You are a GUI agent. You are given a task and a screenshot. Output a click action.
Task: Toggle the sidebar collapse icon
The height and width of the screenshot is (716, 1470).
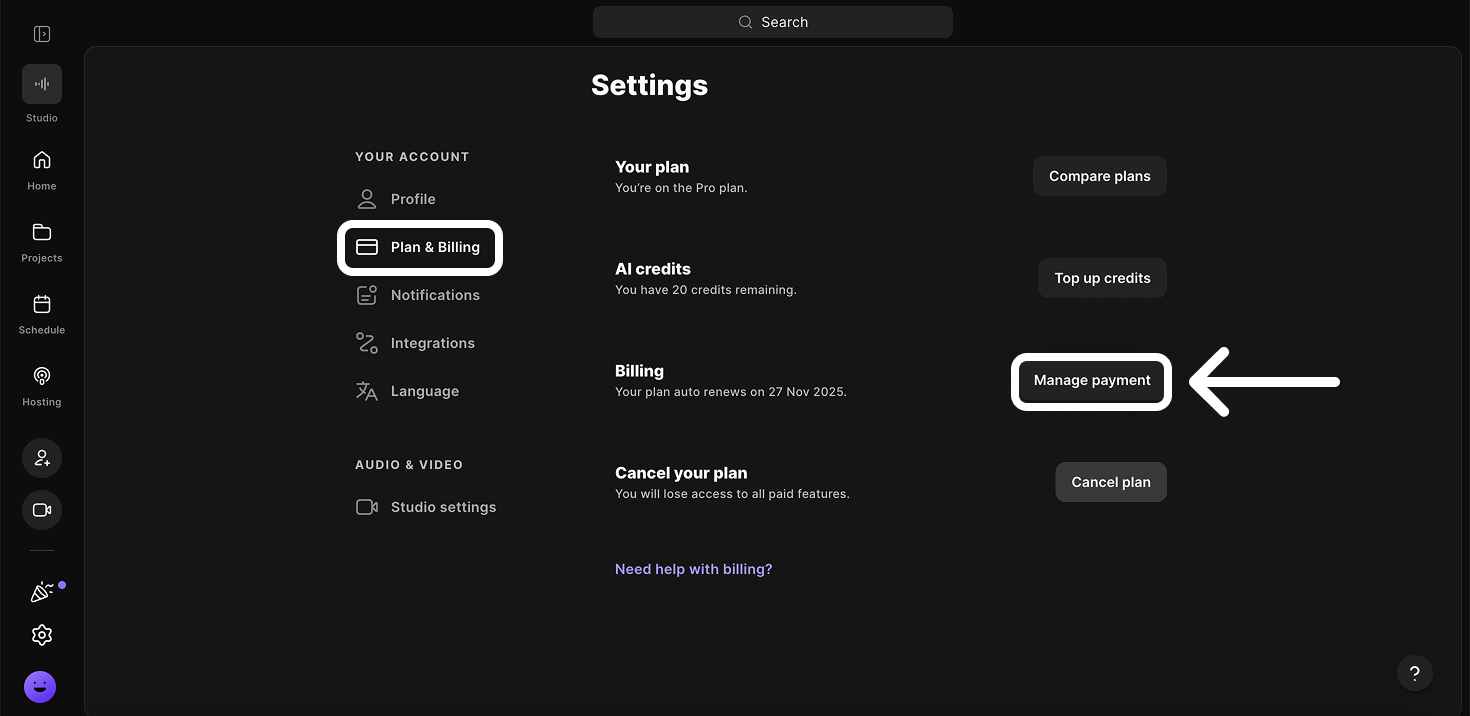(x=42, y=34)
